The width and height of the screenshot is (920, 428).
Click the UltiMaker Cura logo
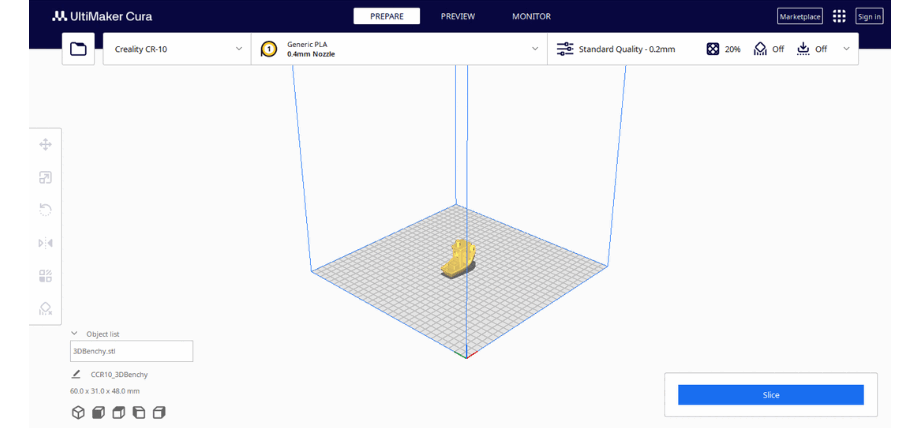[x=102, y=16]
